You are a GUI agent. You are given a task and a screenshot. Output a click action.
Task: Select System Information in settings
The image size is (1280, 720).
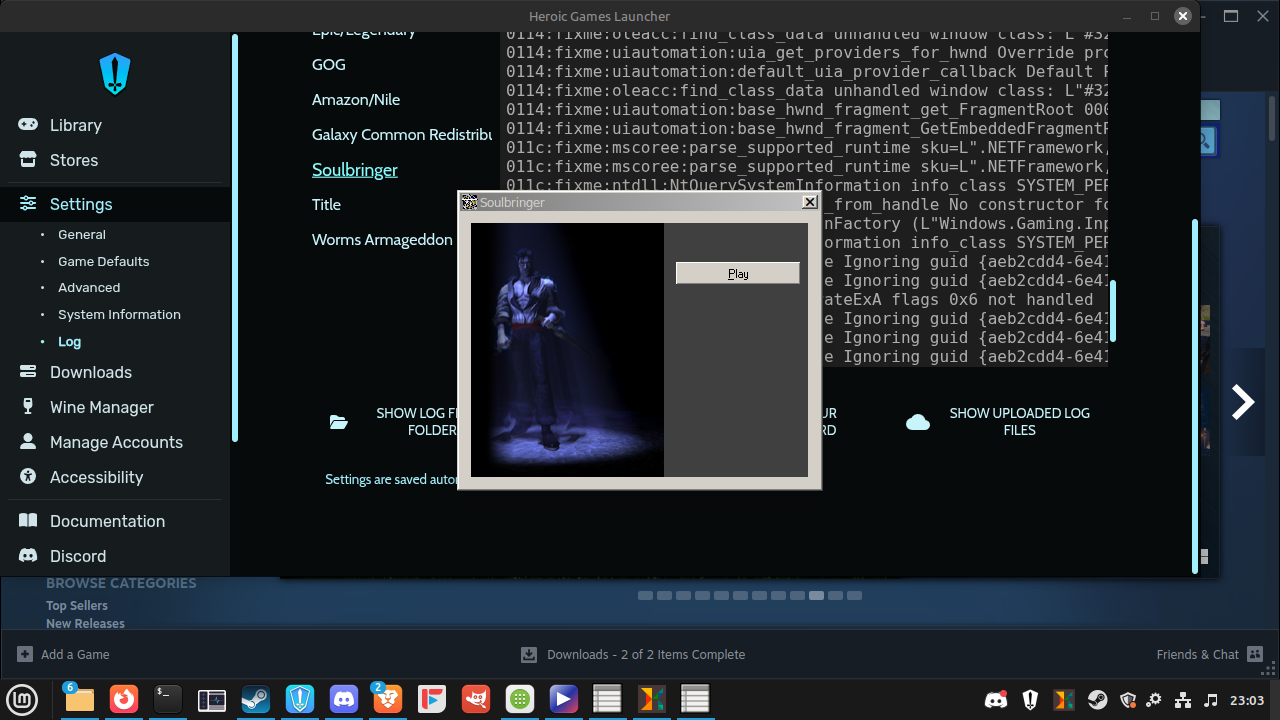[x=120, y=314]
